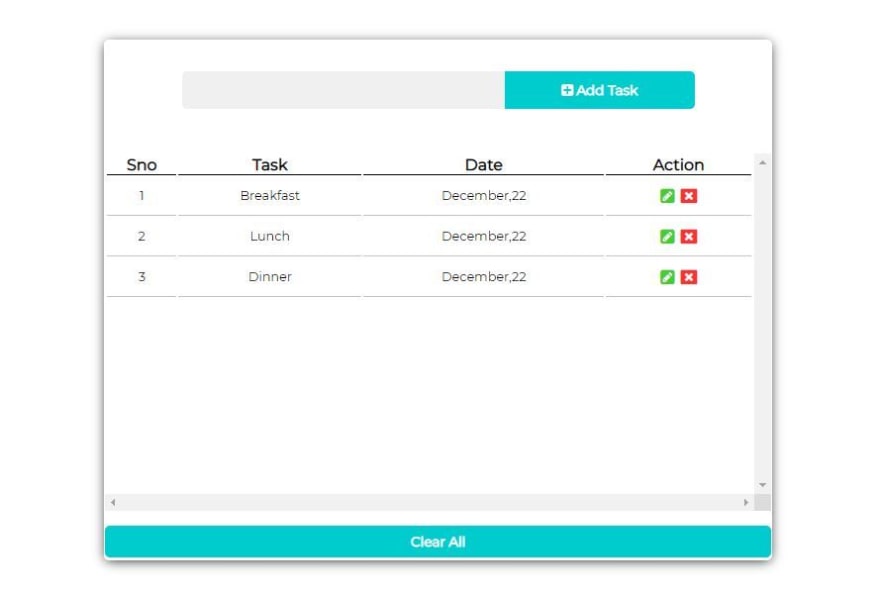Edit the Breakfast task with pencil icon
This screenshot has height=596, width=880.
point(667,196)
